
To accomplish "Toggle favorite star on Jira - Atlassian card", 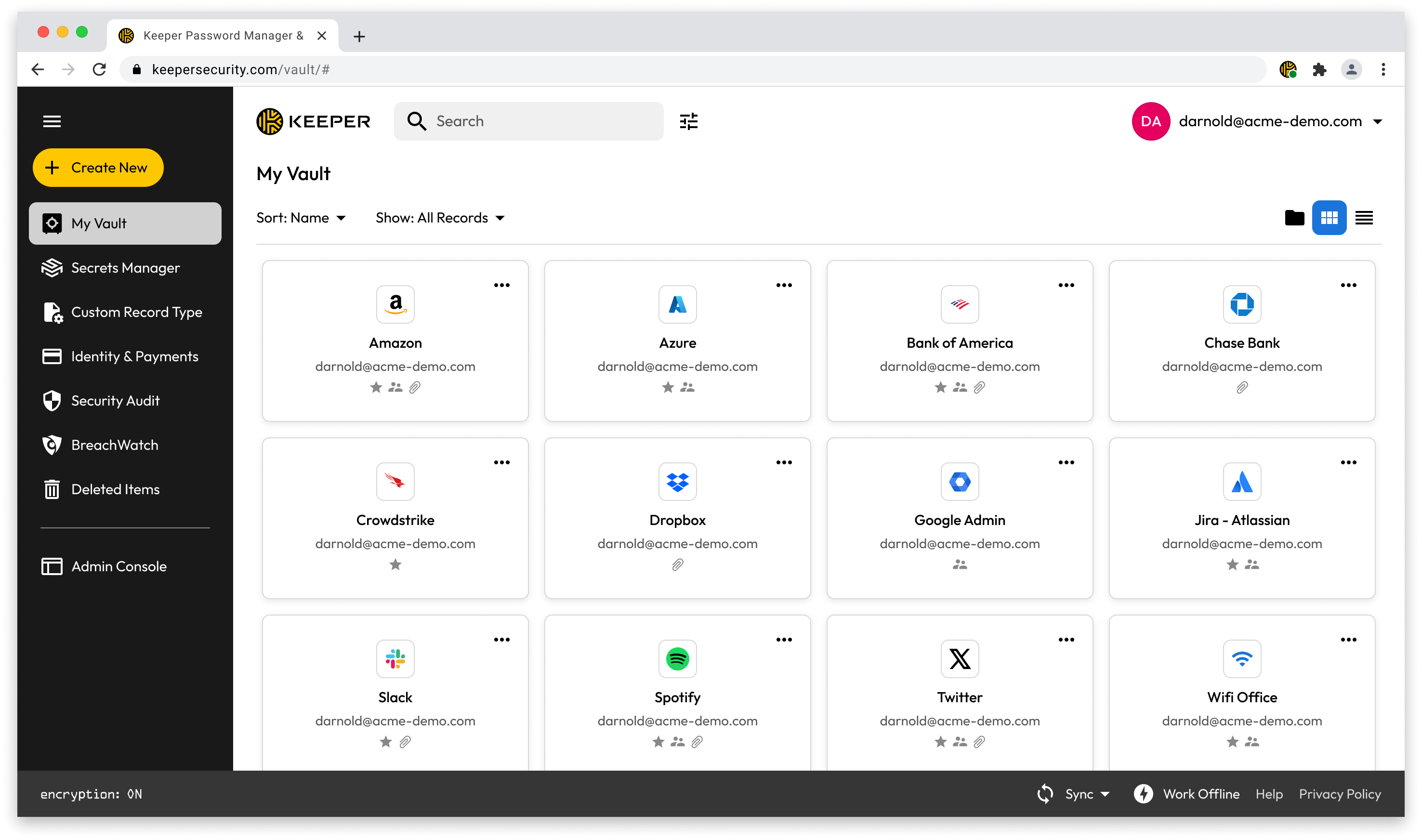I will point(1232,564).
